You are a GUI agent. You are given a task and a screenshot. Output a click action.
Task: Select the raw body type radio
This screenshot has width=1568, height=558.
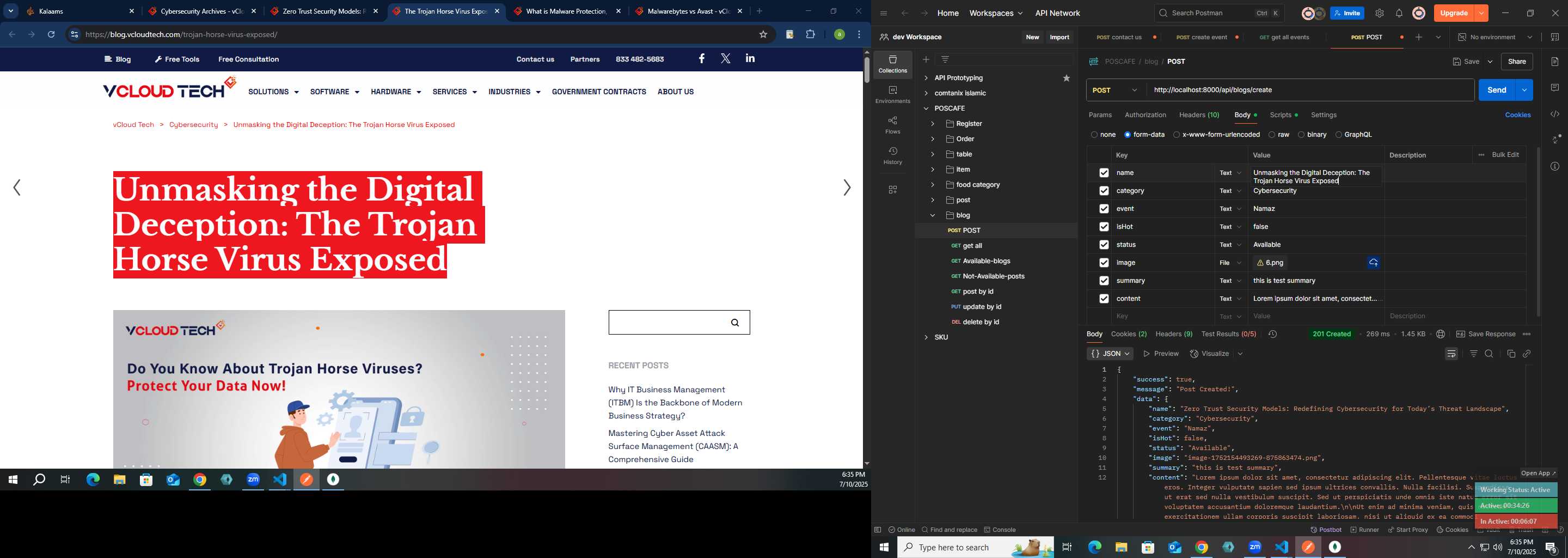[x=1272, y=135]
